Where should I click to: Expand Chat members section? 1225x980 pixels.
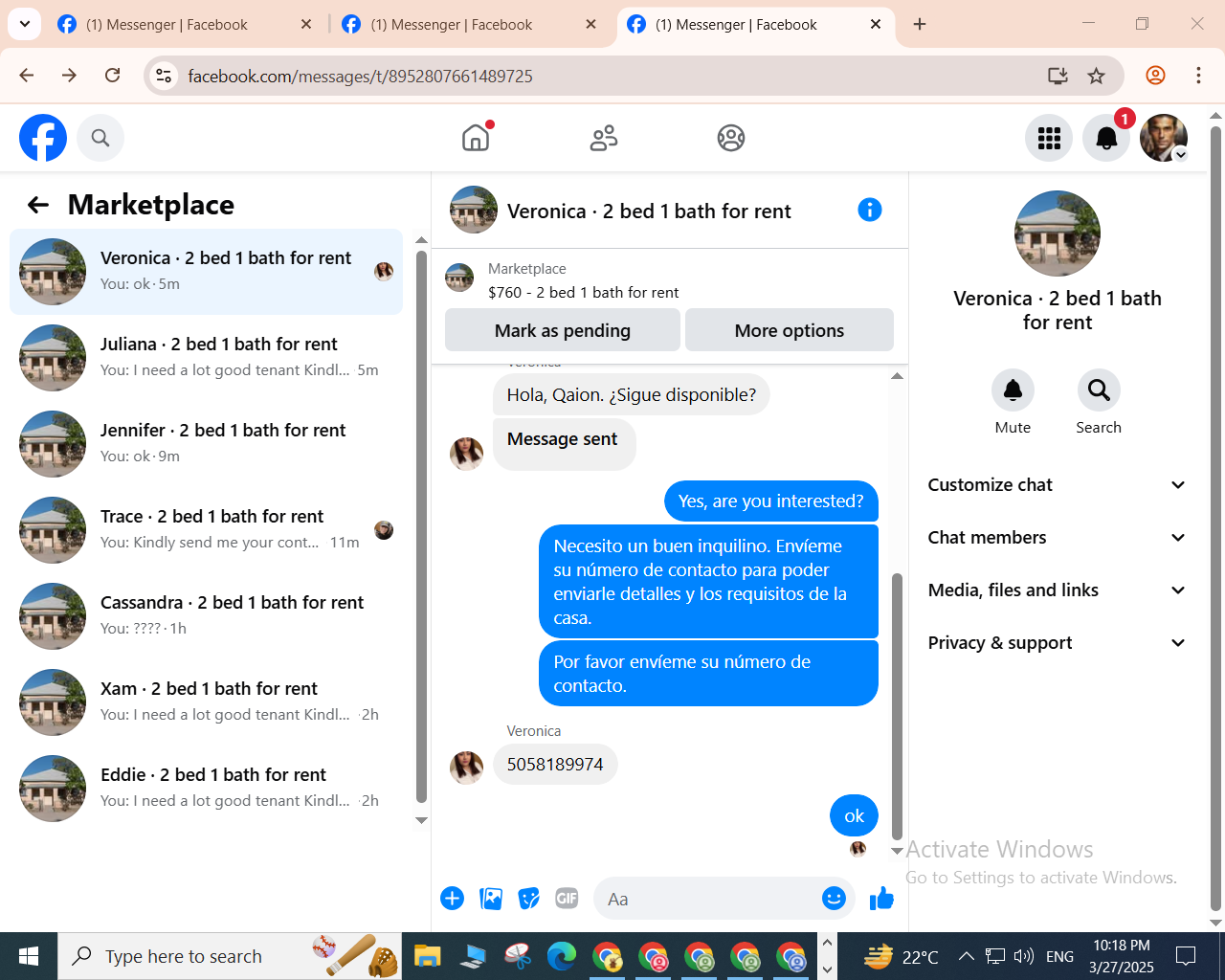(1058, 538)
